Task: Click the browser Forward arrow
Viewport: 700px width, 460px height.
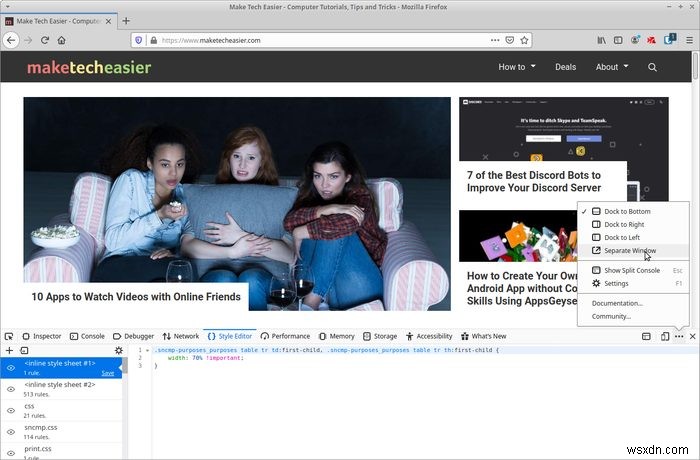Action: tap(28, 40)
